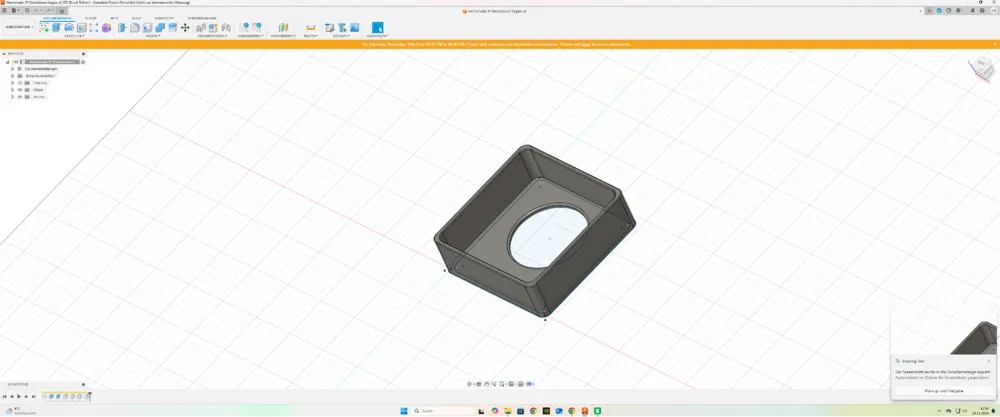
Task: Open the PRÜFEN dropdown menu
Action: point(310,36)
